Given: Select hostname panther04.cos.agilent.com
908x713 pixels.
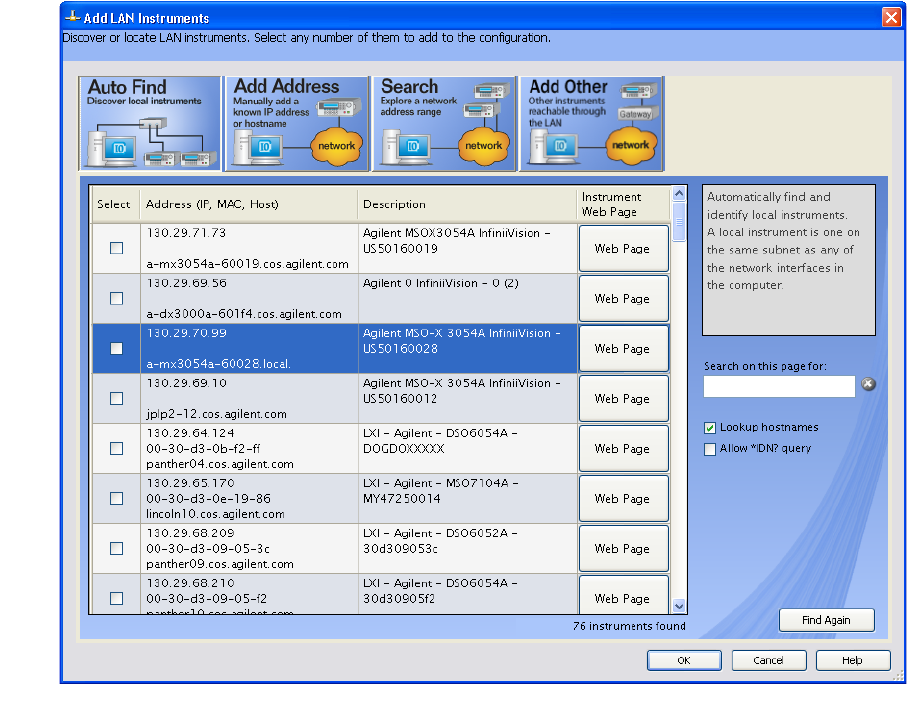Looking at the screenshot, I should tap(220, 464).
